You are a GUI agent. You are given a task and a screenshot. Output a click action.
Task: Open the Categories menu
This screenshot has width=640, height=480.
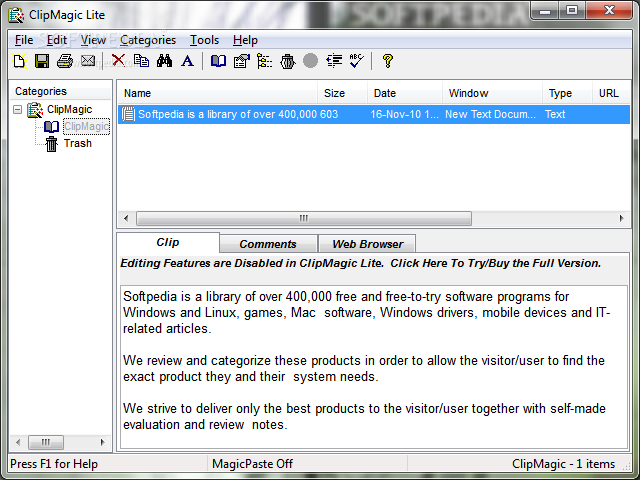pyautogui.click(x=148, y=40)
